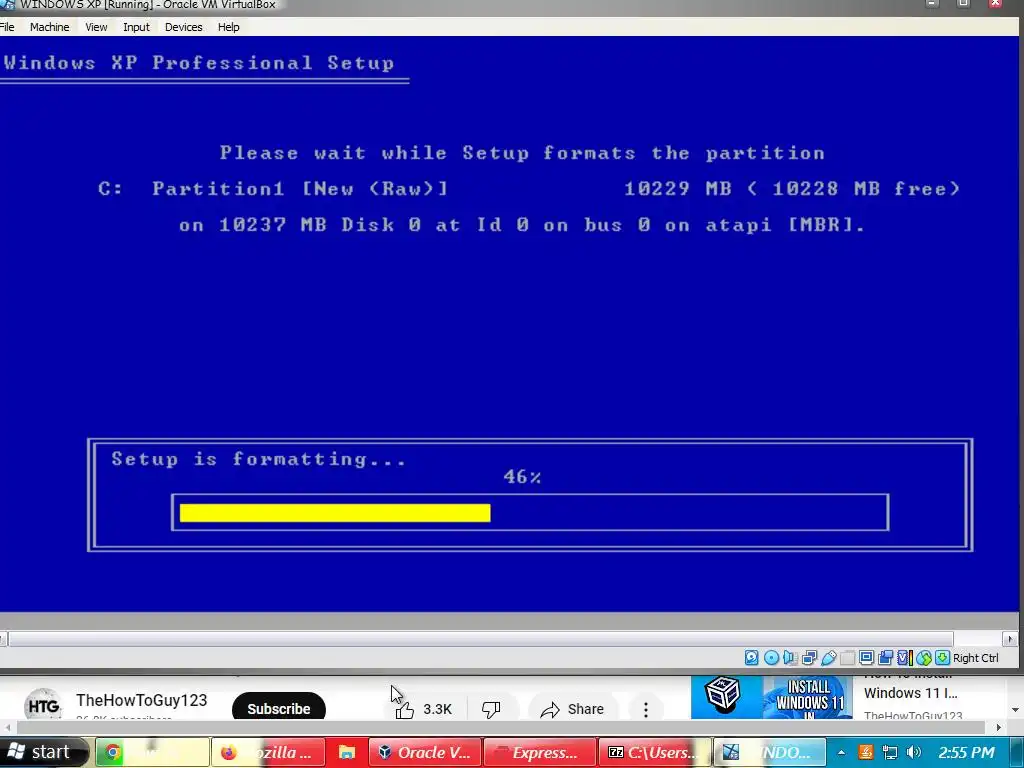Click the VM scrollbar right arrow
Image resolution: width=1024 pixels, height=768 pixels.
[x=1010, y=639]
